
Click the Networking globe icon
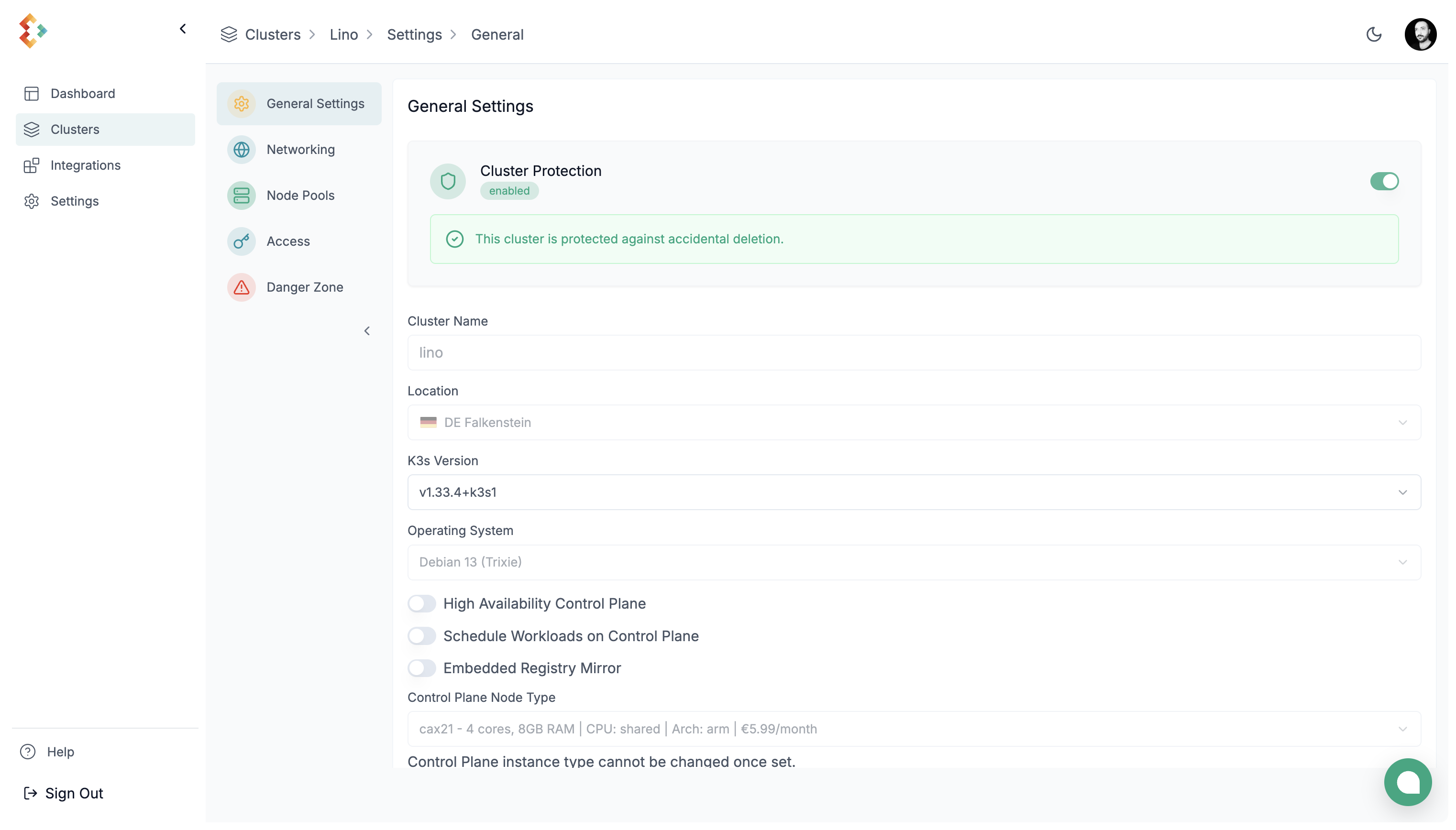click(x=241, y=149)
